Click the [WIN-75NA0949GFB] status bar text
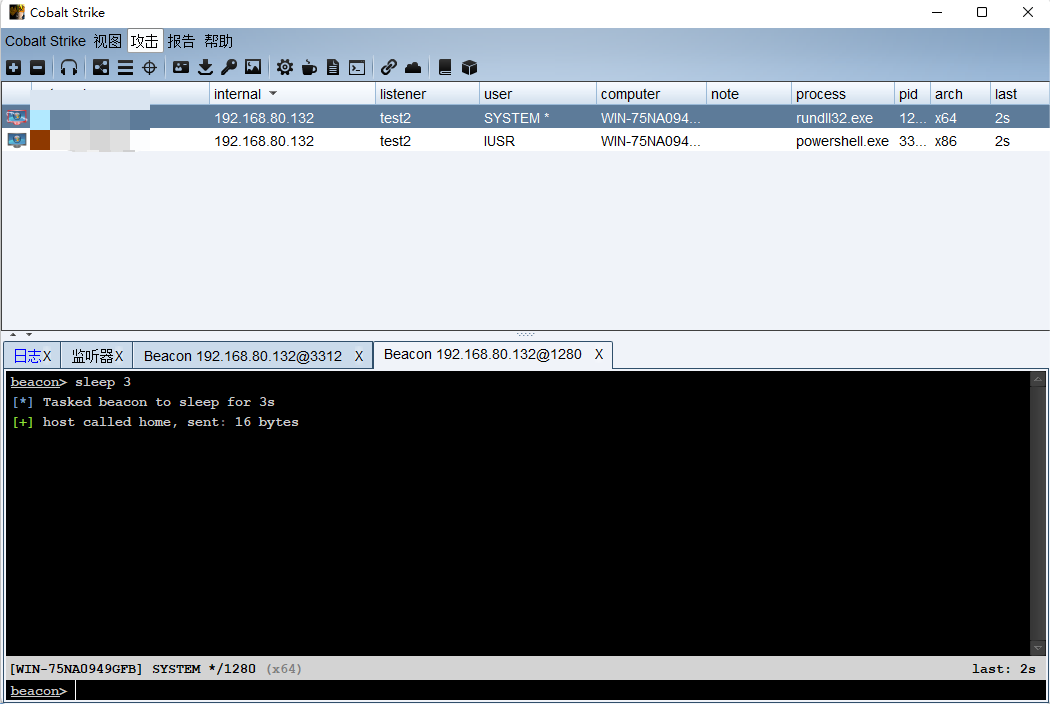Screen dimensions: 1050x704 point(76,668)
